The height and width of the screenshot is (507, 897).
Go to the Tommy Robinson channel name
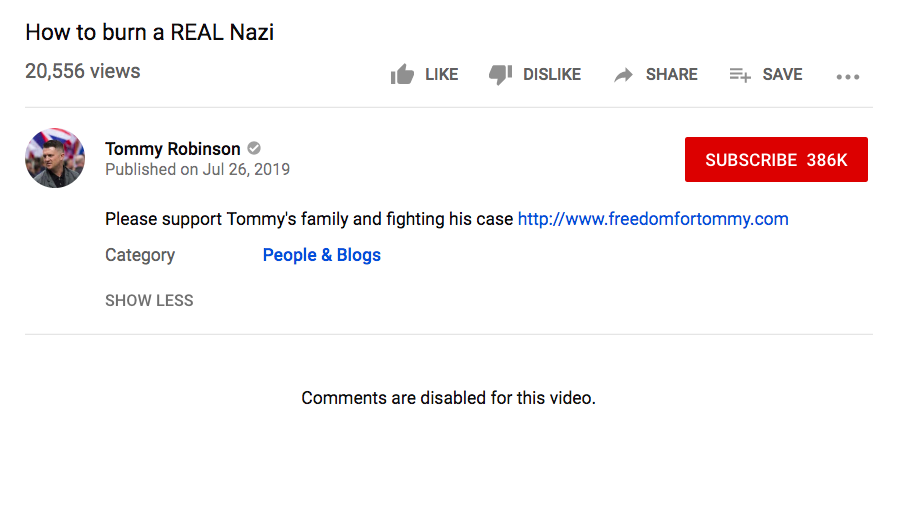(173, 149)
